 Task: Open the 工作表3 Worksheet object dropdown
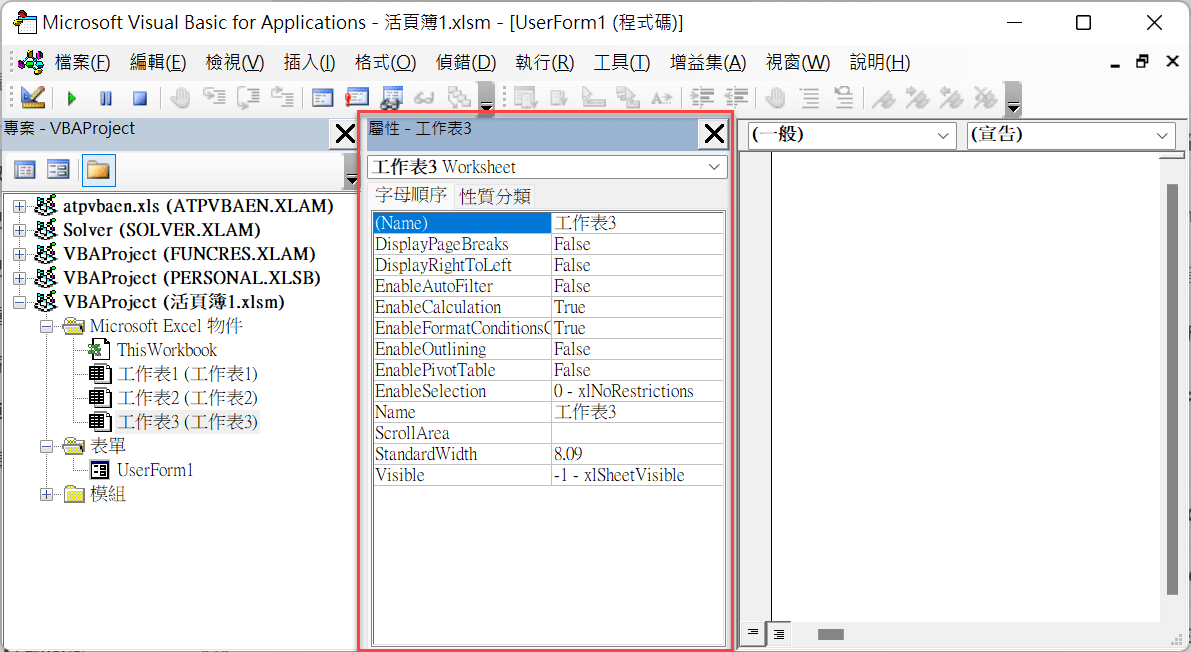tap(547, 167)
